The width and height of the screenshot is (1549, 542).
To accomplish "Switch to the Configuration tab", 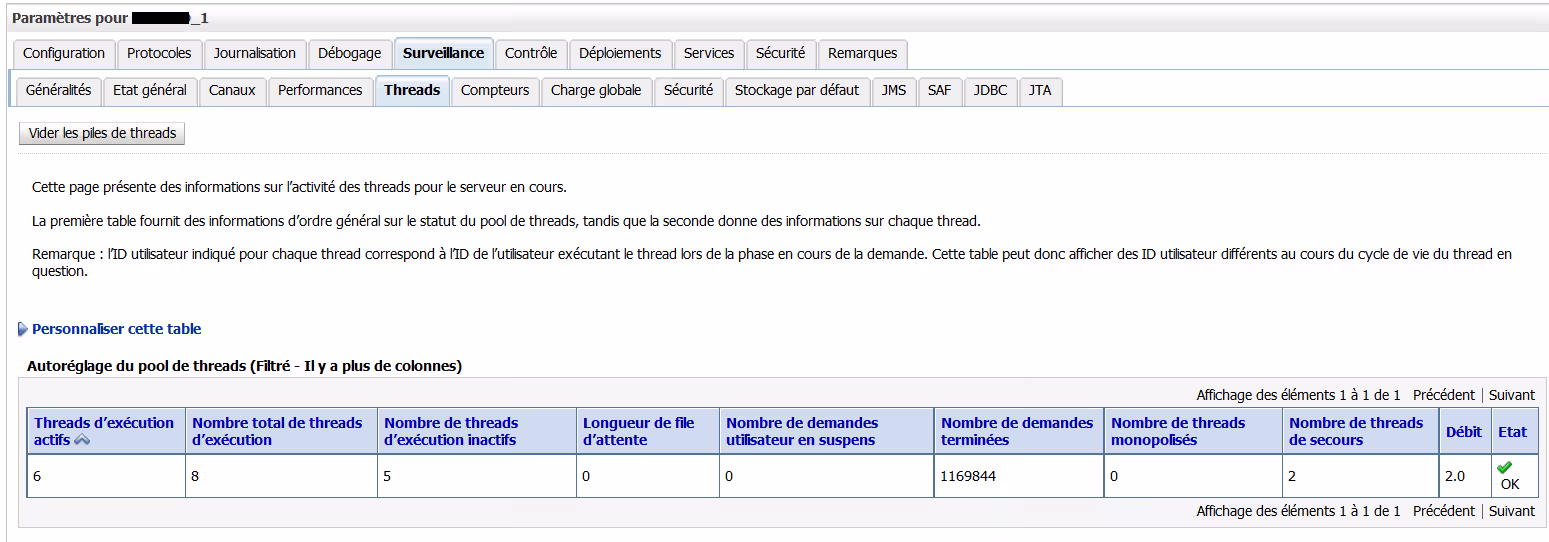I will click(64, 54).
